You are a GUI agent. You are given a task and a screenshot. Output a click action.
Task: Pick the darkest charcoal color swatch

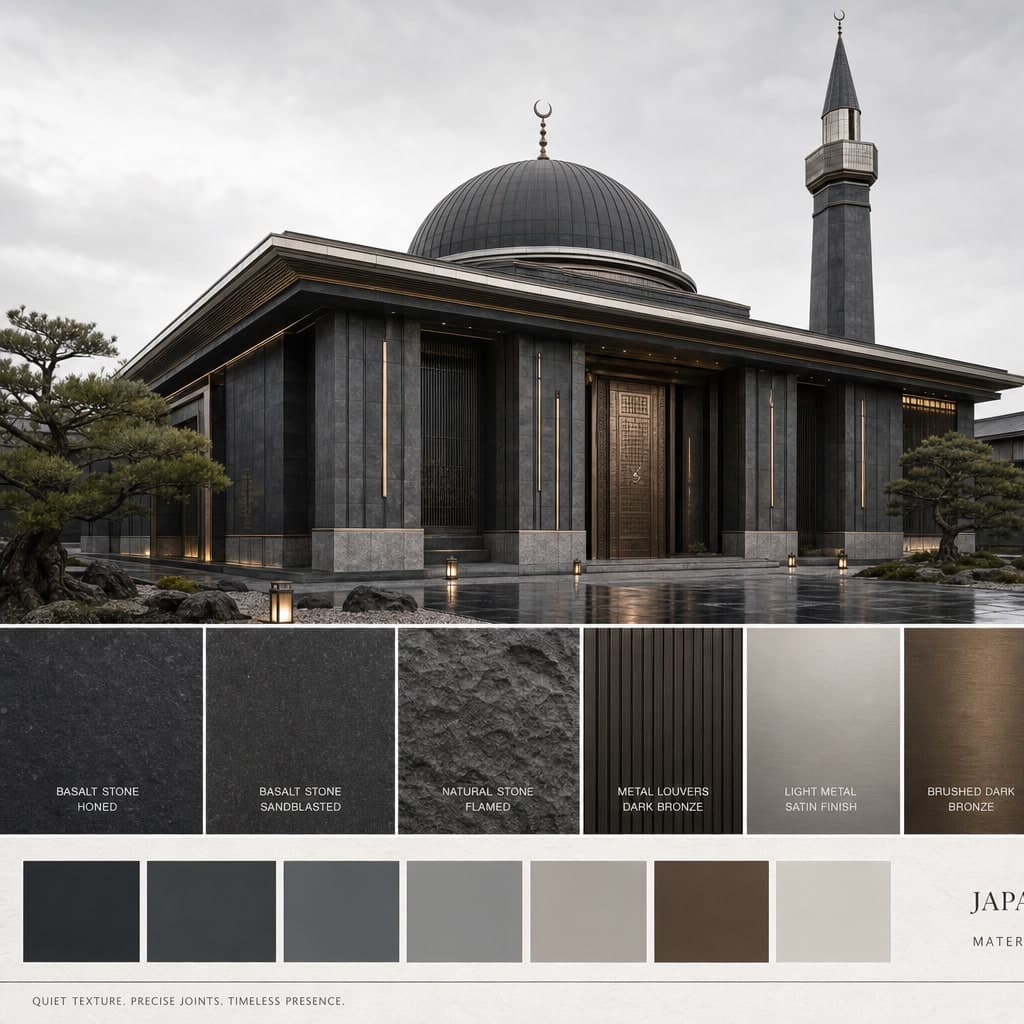(81, 911)
